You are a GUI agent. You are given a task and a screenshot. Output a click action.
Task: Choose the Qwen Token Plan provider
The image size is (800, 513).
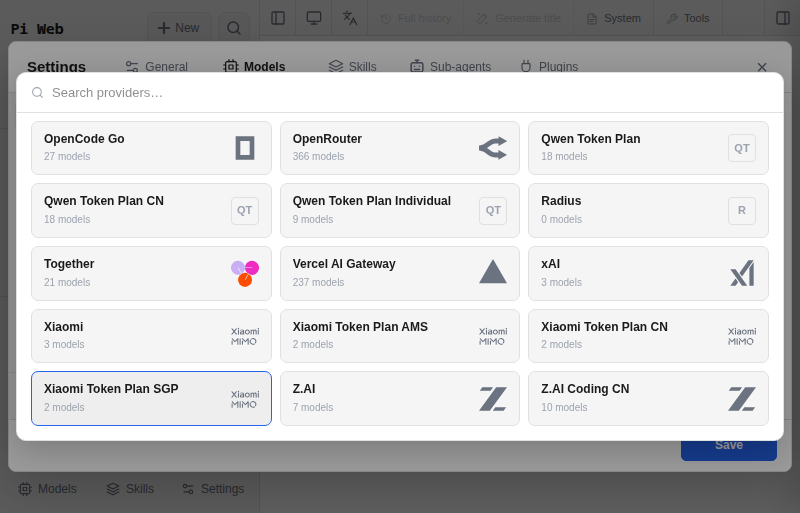648,148
